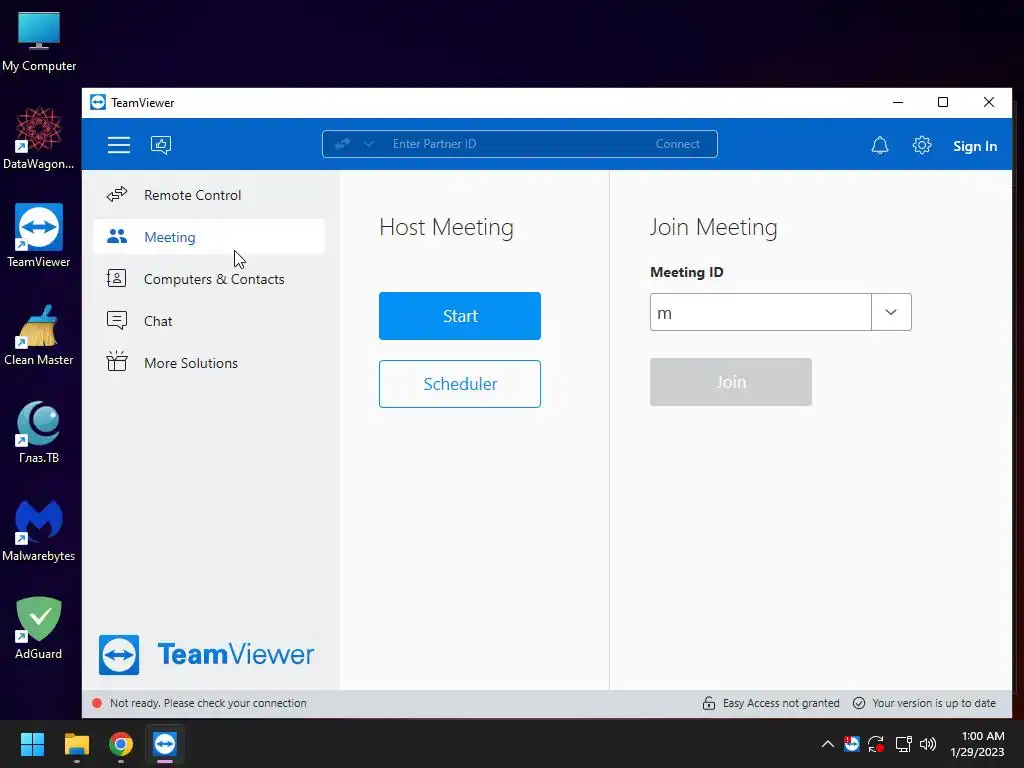Select the AdGuard desktop shortcut

[x=39, y=628]
